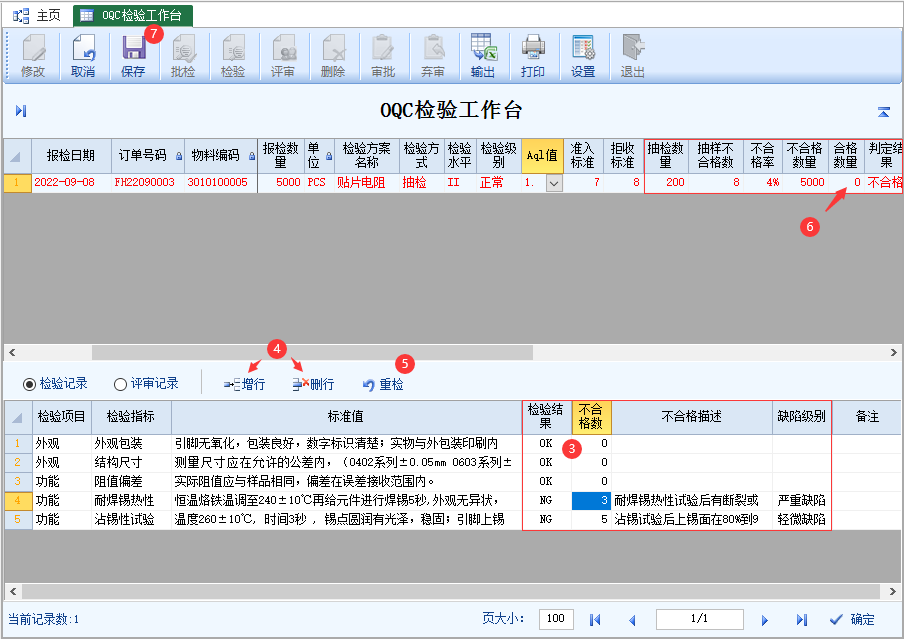904x639 pixels.
Task: Click the 报检日期 column header
Action: (x=71, y=156)
